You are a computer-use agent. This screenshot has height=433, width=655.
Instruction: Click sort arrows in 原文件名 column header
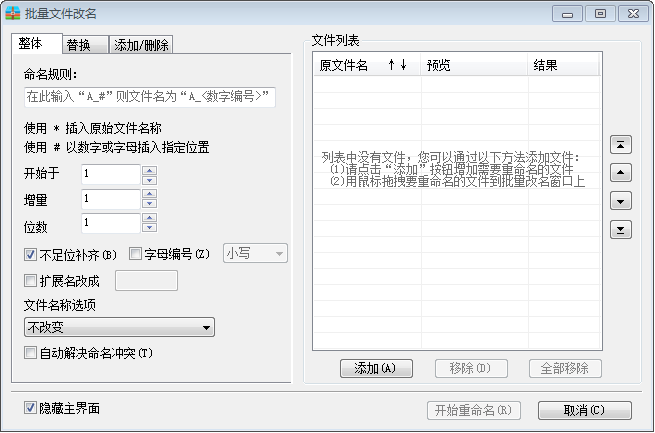pyautogui.click(x=397, y=65)
